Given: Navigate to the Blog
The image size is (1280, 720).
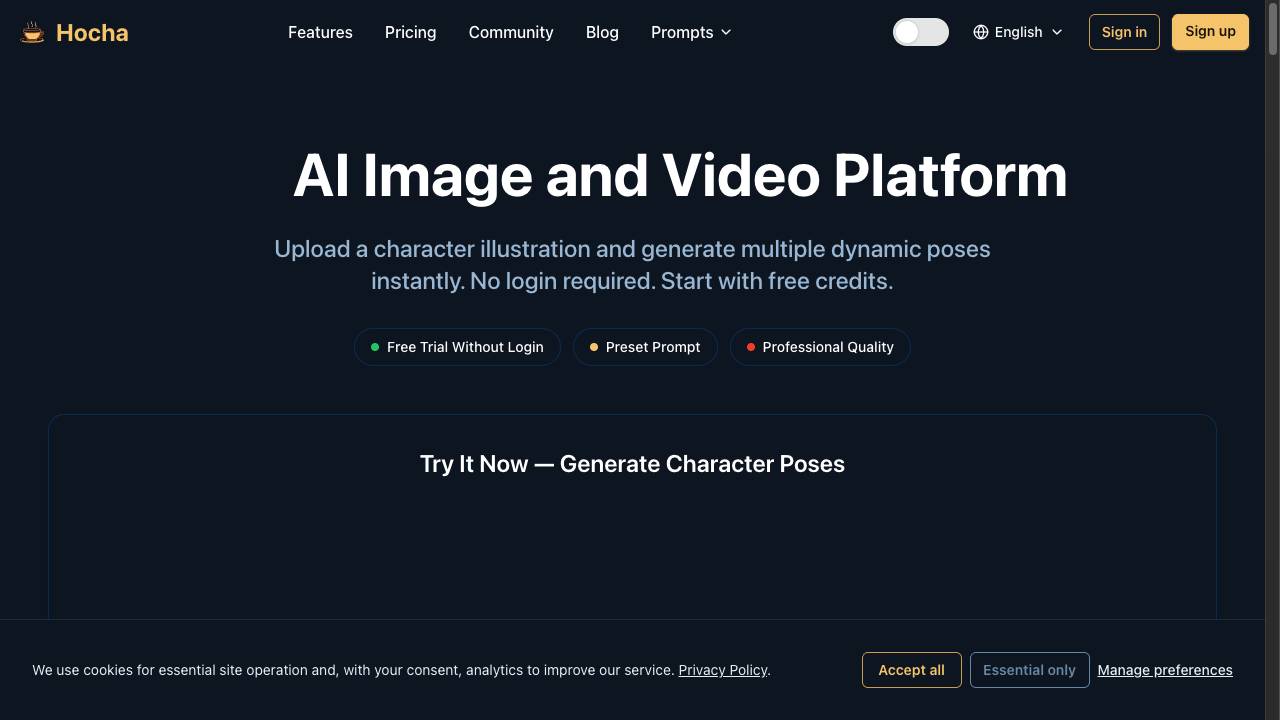Looking at the screenshot, I should tap(602, 32).
